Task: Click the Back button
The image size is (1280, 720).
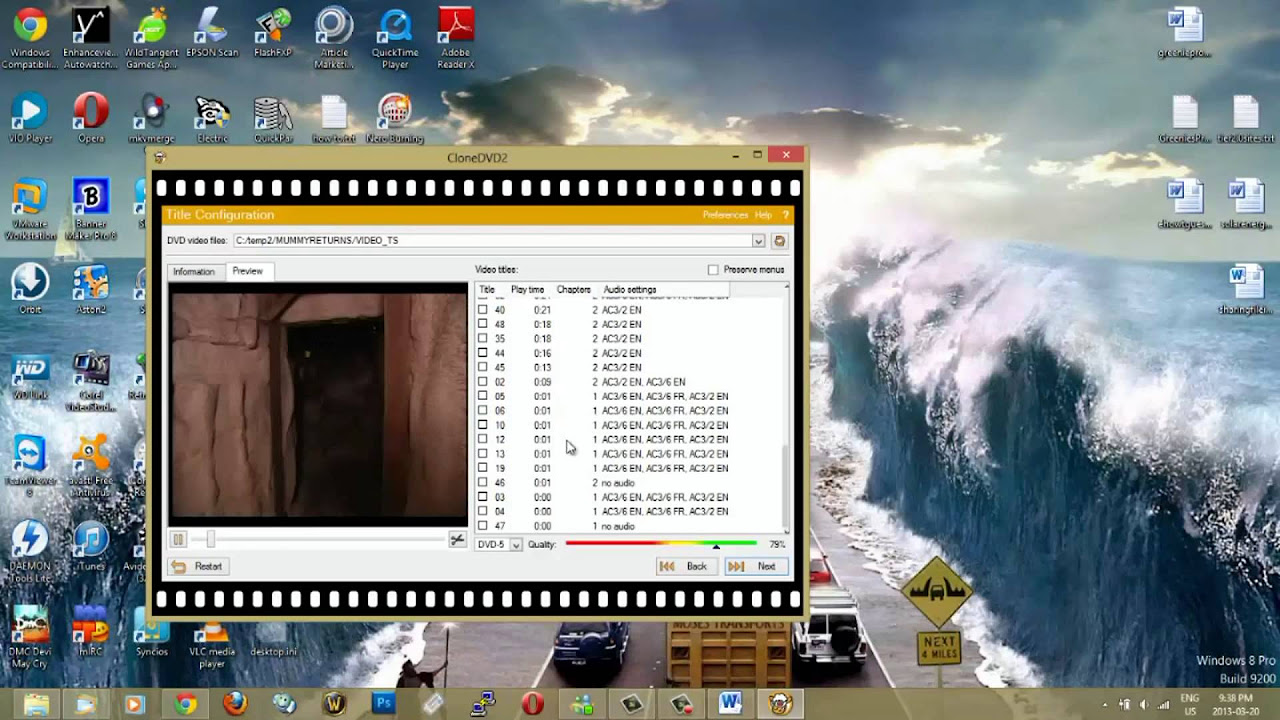Action: (685, 567)
